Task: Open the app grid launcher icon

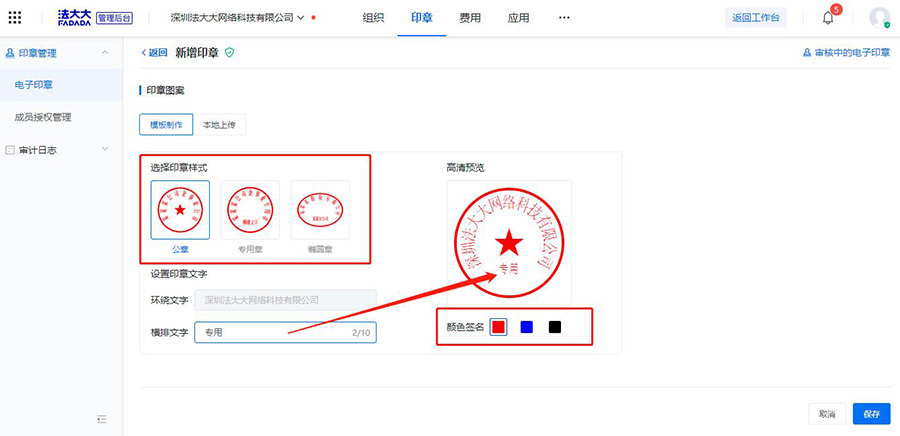Action: click(x=14, y=18)
